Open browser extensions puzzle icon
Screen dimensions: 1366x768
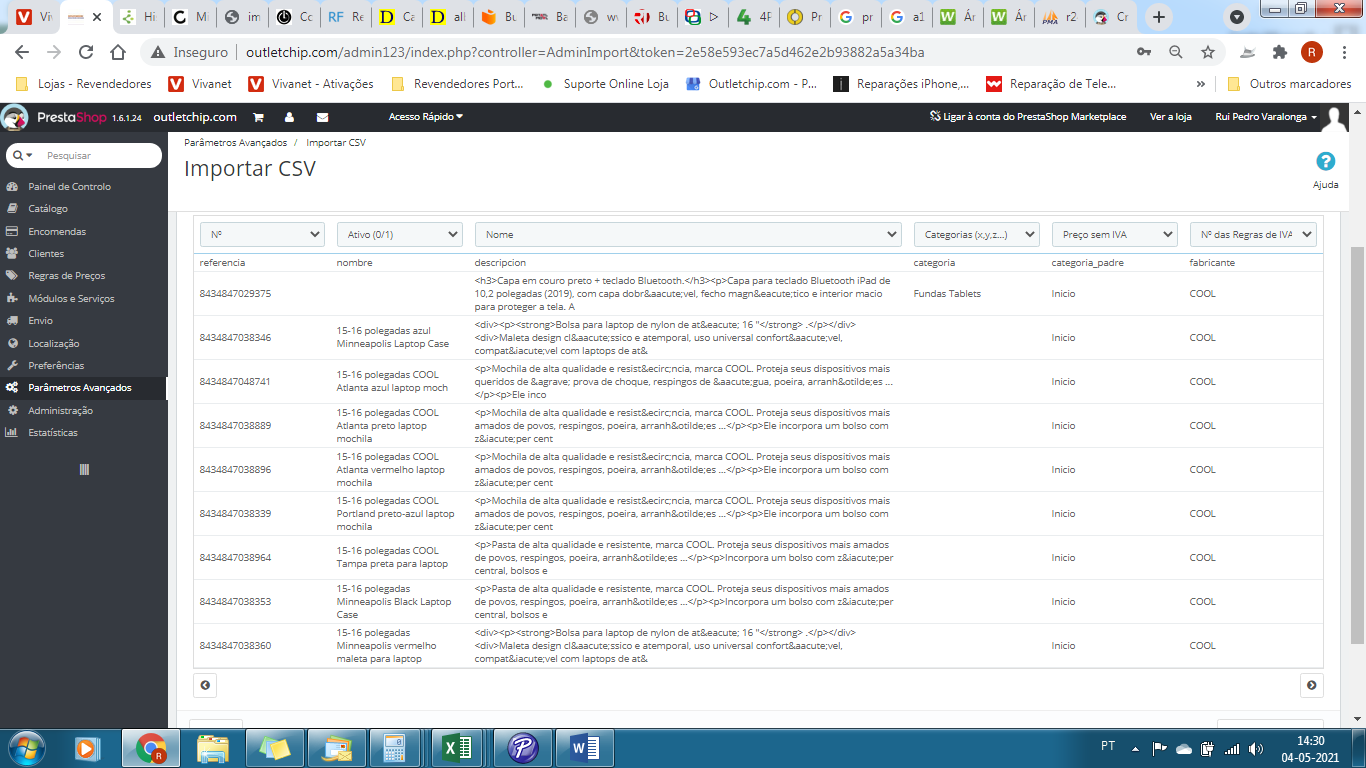click(x=1279, y=52)
